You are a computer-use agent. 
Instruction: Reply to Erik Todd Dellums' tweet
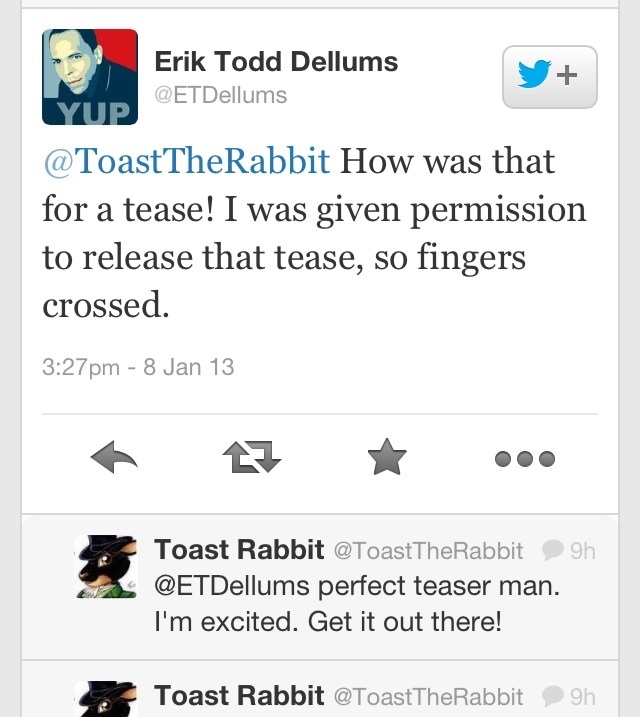pos(112,459)
